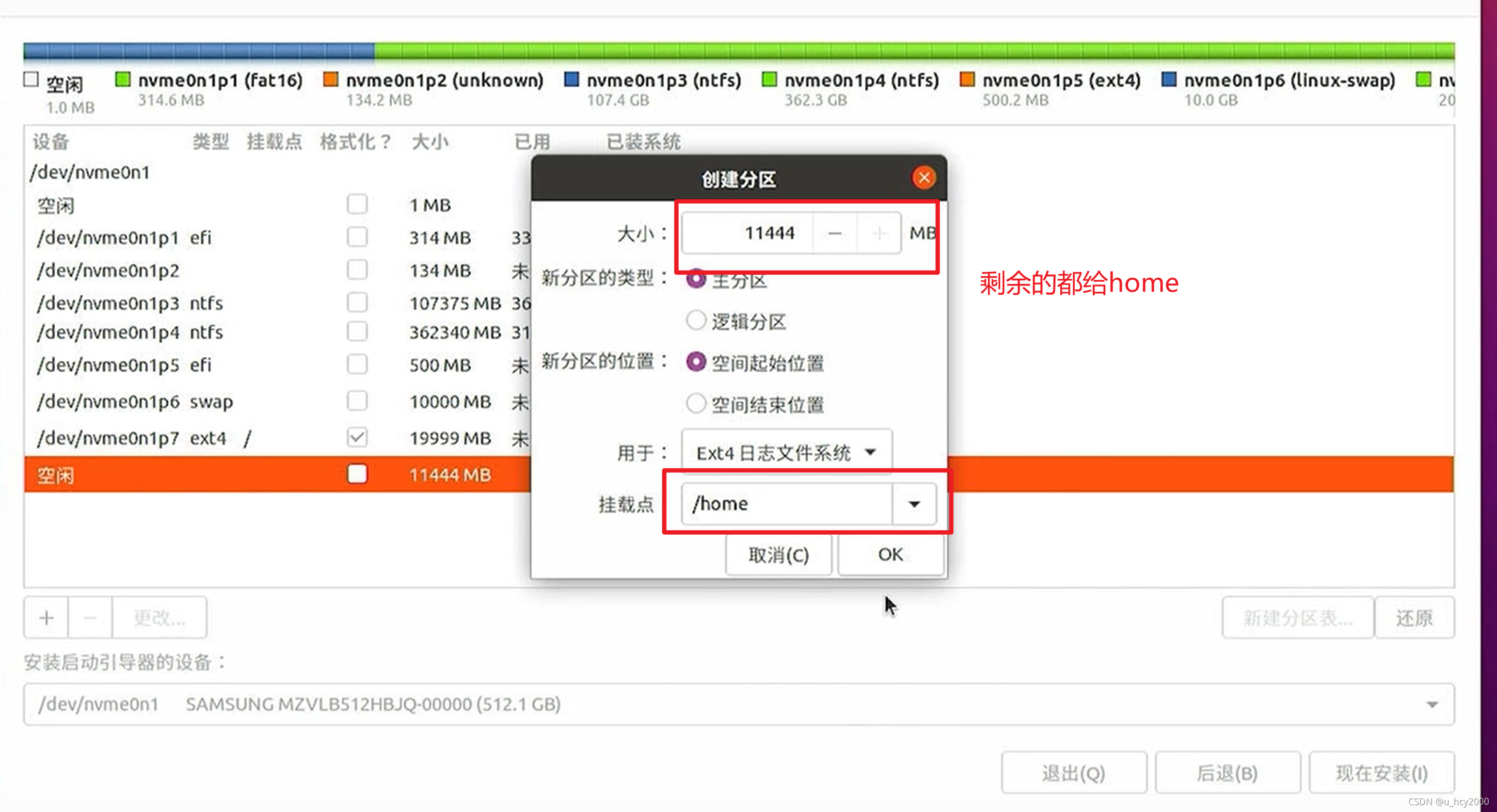Toggle format checkbox for nvme0n1p7 ext4
The image size is (1497, 812).
click(357, 437)
